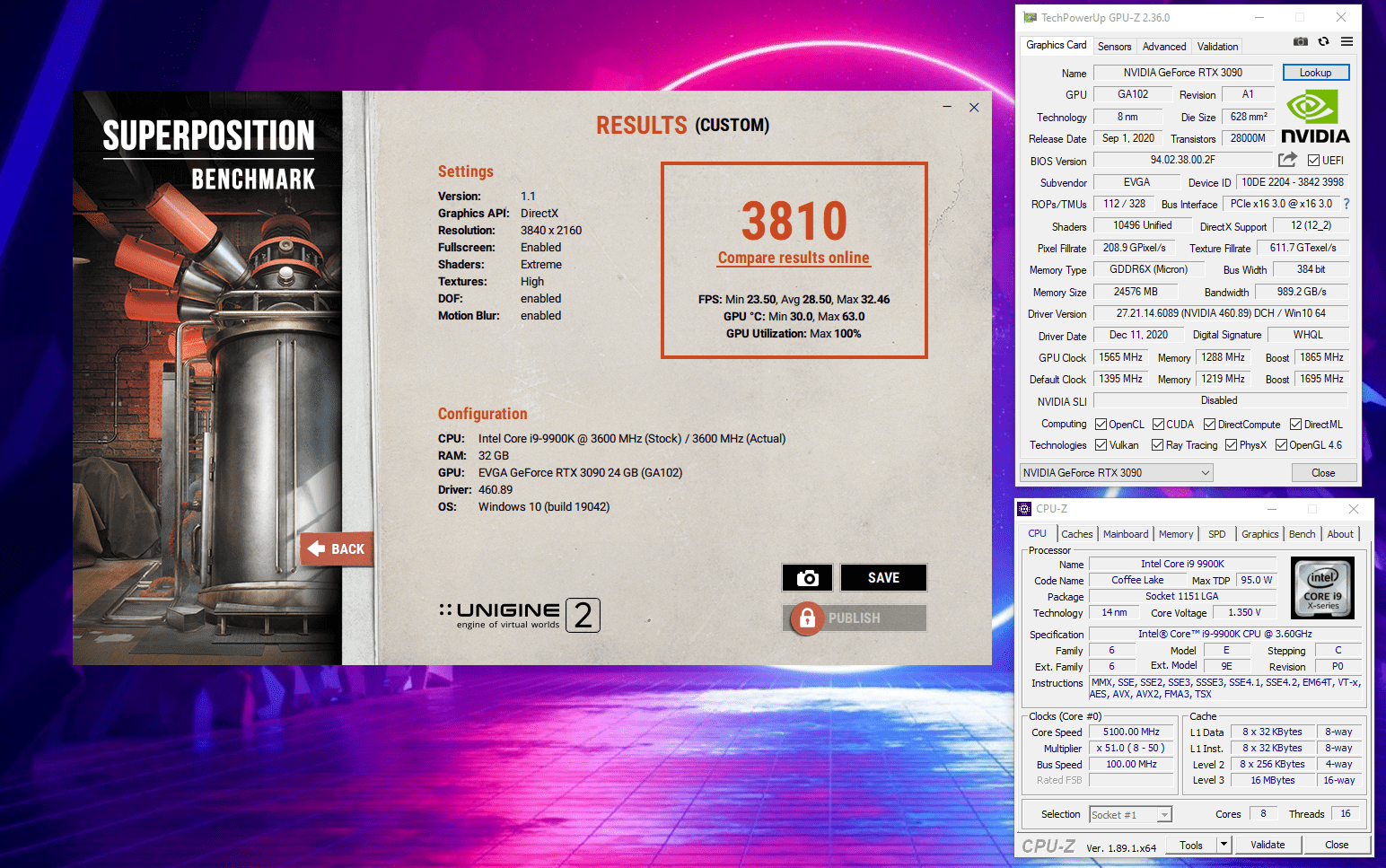1386x868 pixels.
Task: Switch to the Mainboard tab in CPU-Z
Action: click(1126, 534)
